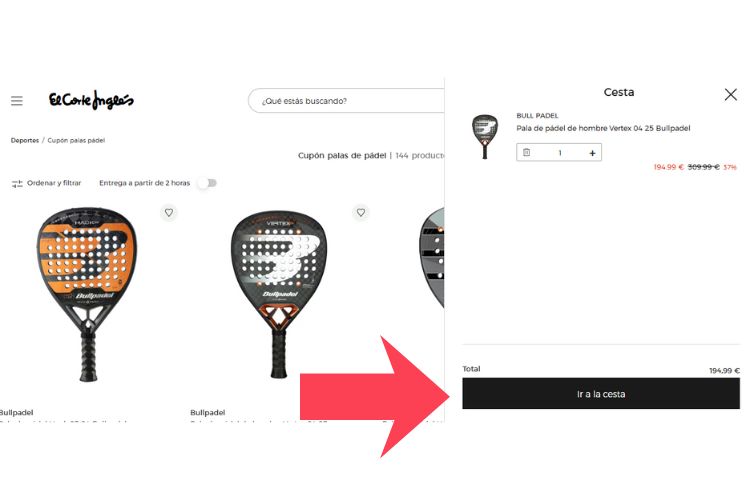The width and height of the screenshot is (750, 500).
Task: Open the orange Bullpadel Hack racket image
Action: tap(87, 294)
